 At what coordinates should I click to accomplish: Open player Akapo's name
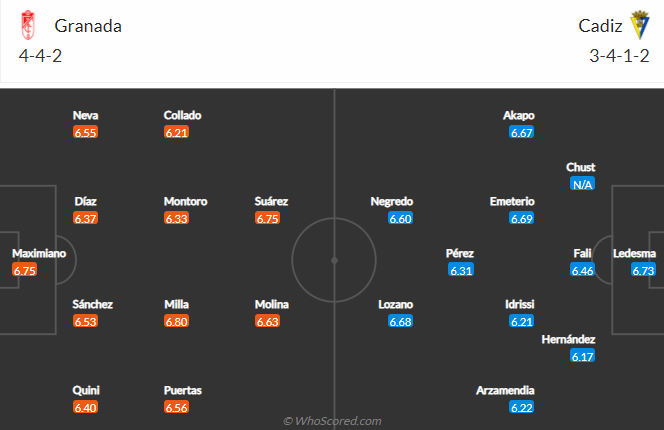pyautogui.click(x=518, y=115)
